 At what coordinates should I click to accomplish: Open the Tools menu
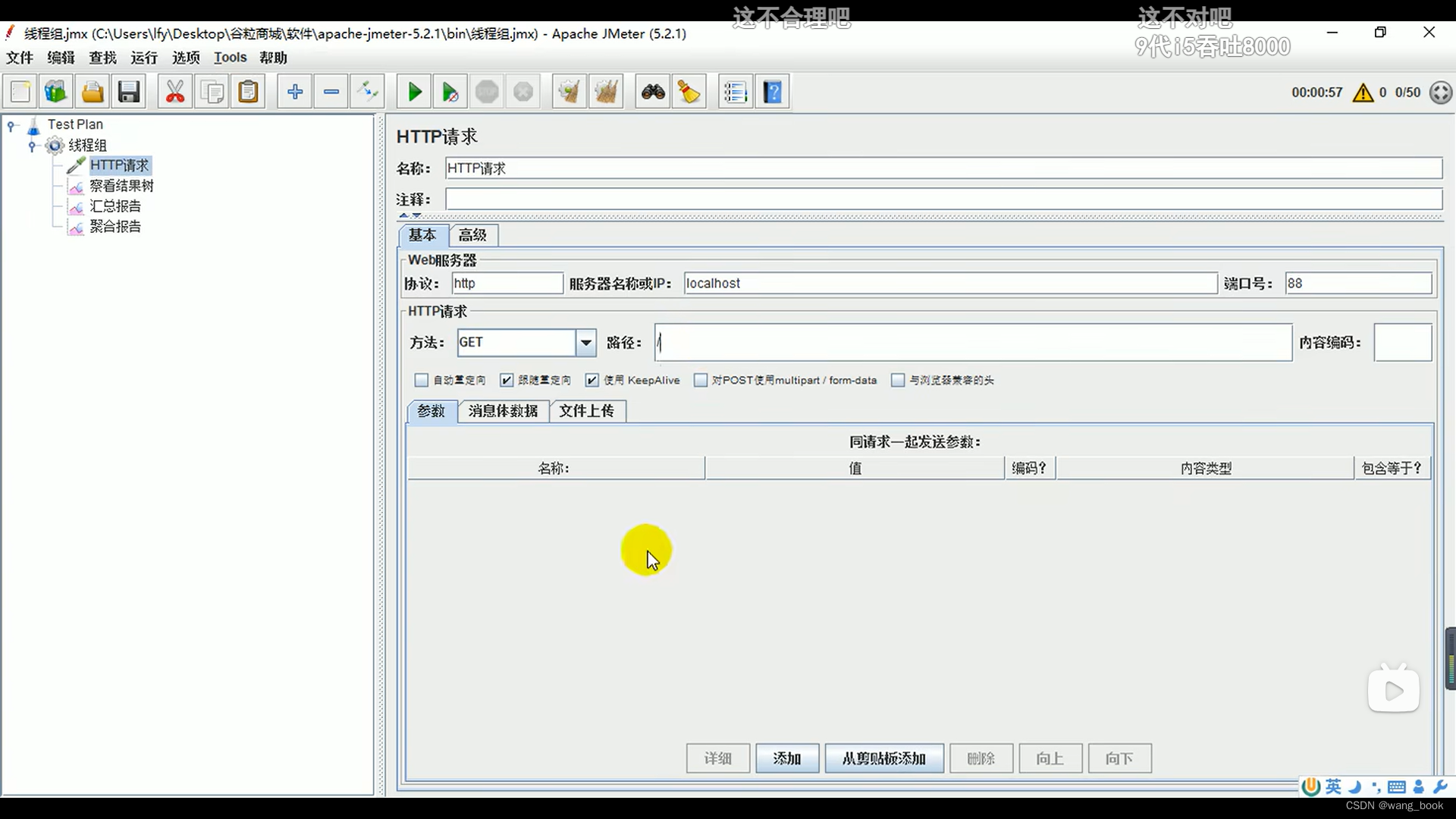(230, 58)
